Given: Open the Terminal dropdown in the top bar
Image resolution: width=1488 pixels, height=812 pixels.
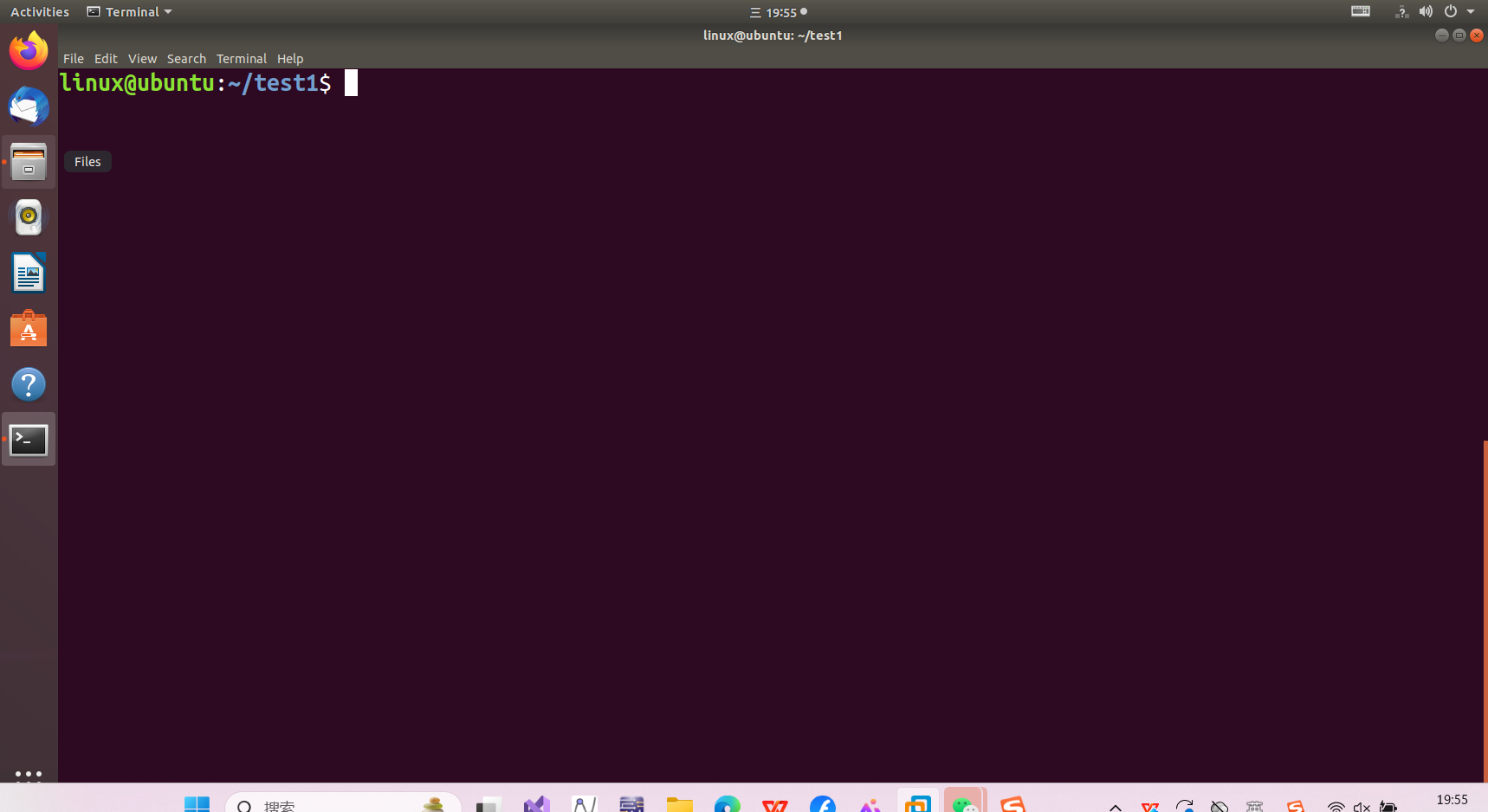Looking at the screenshot, I should coord(128,11).
